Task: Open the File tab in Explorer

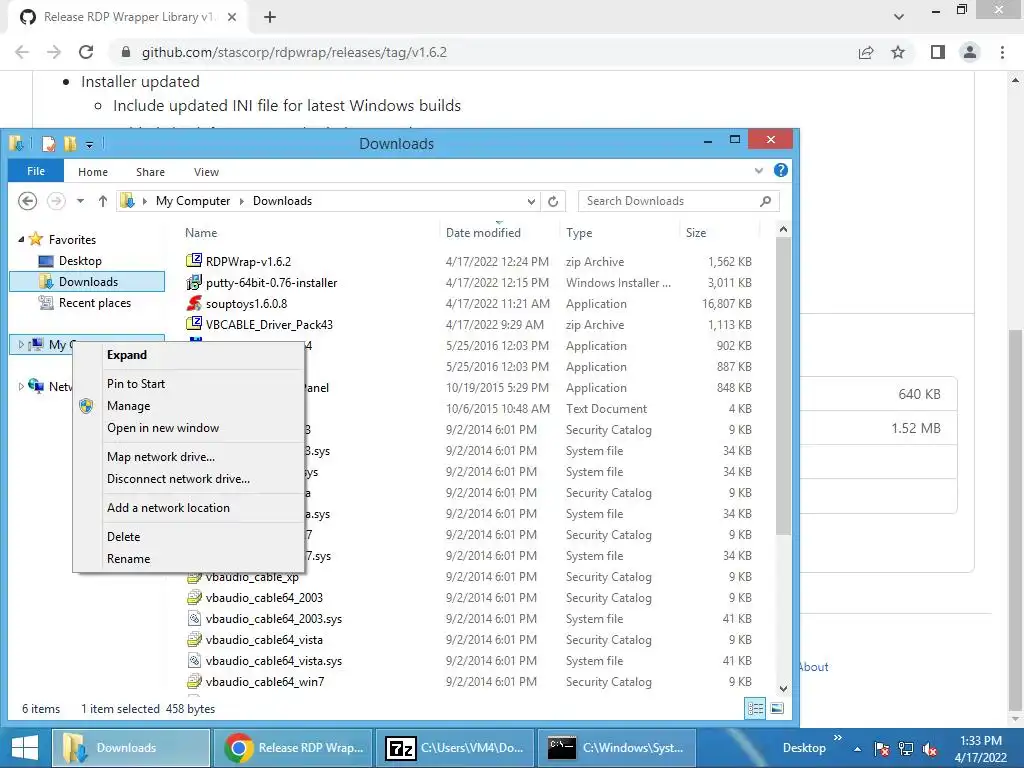Action: point(36,171)
